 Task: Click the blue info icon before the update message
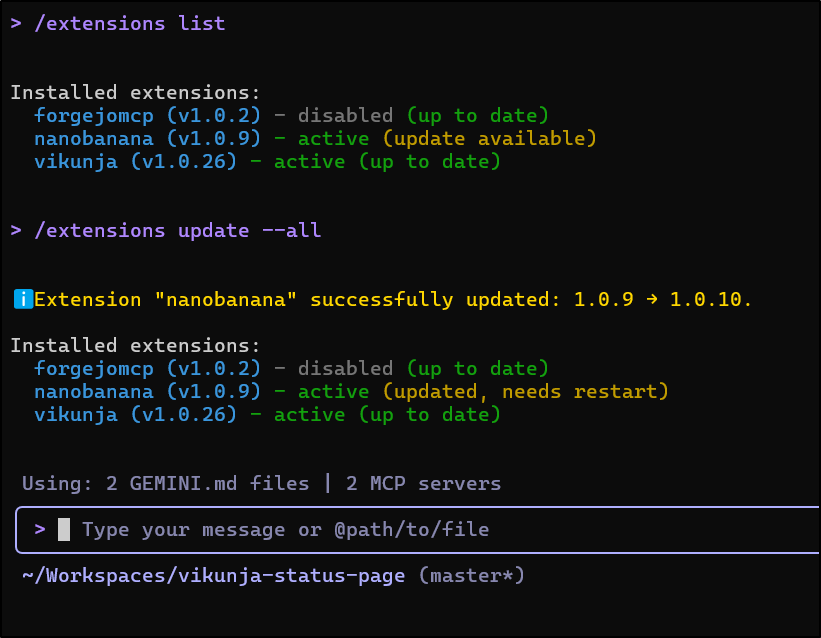click(23, 299)
